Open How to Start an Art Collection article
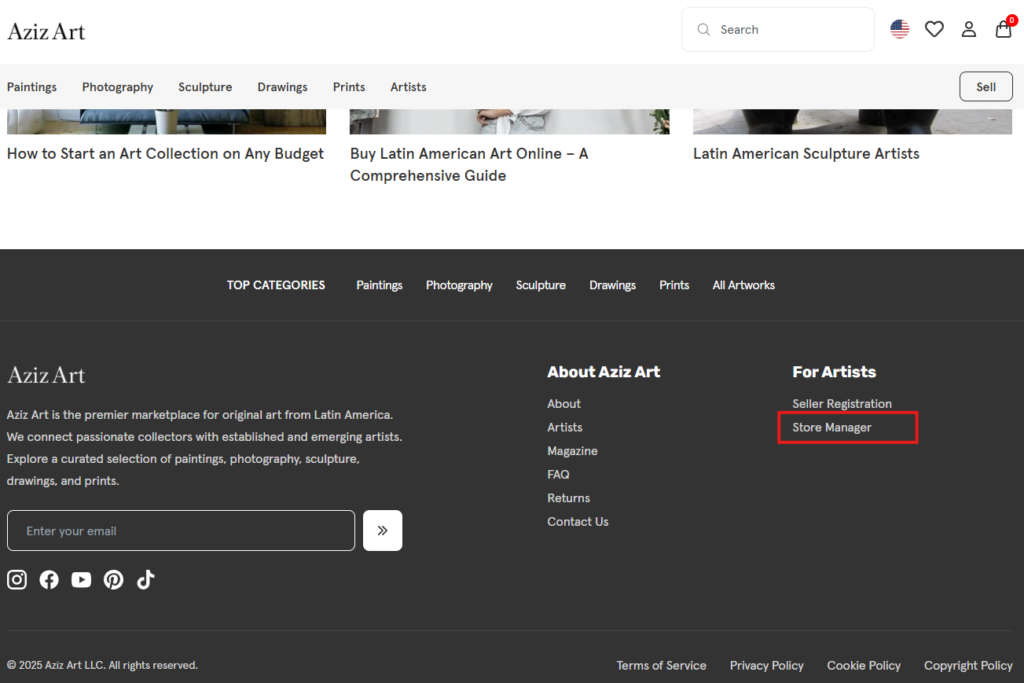The image size is (1024, 683). pyautogui.click(x=166, y=154)
